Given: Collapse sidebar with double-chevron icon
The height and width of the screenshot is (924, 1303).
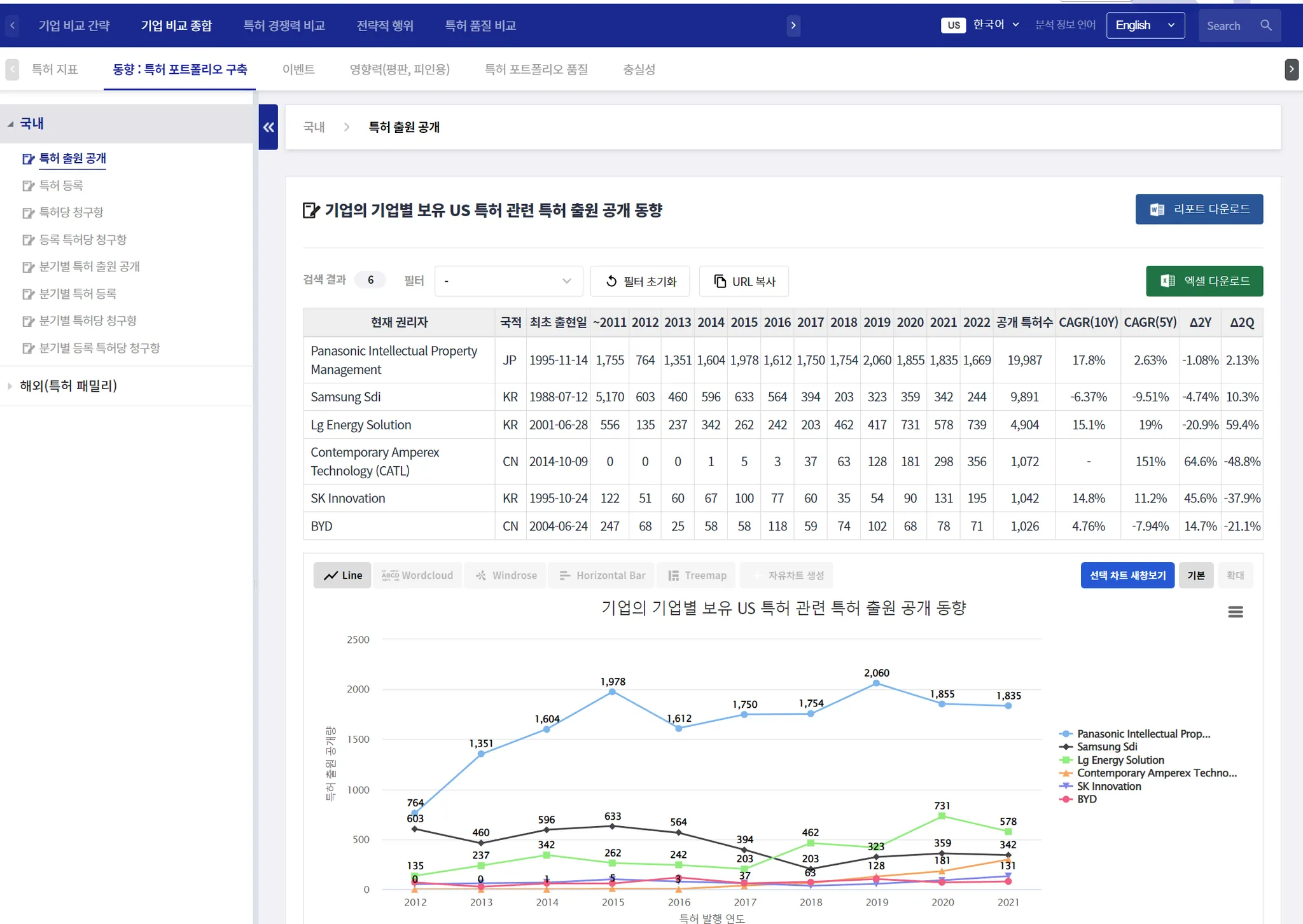Looking at the screenshot, I should (268, 127).
